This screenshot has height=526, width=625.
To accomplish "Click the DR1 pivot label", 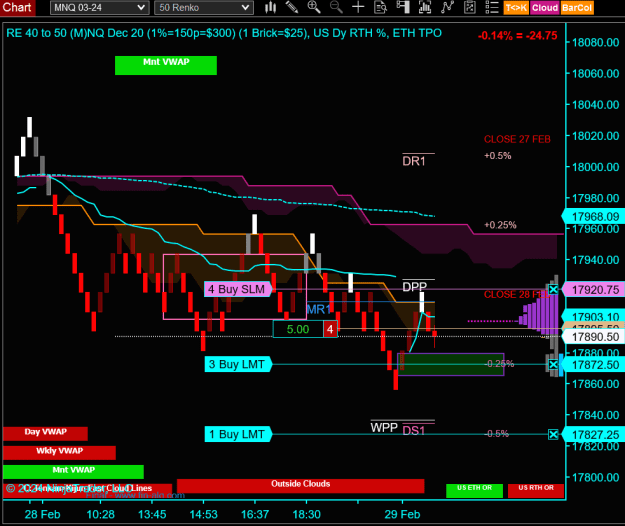I will click(x=414, y=161).
